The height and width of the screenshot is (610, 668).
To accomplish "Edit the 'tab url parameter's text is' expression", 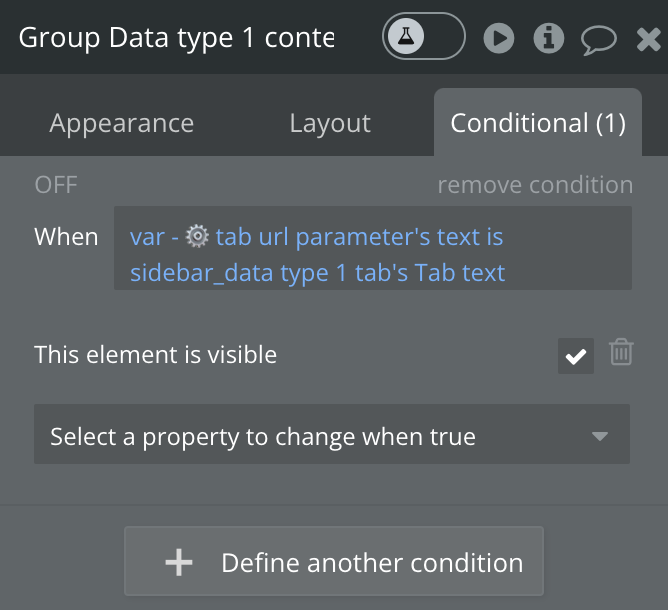I will point(360,237).
